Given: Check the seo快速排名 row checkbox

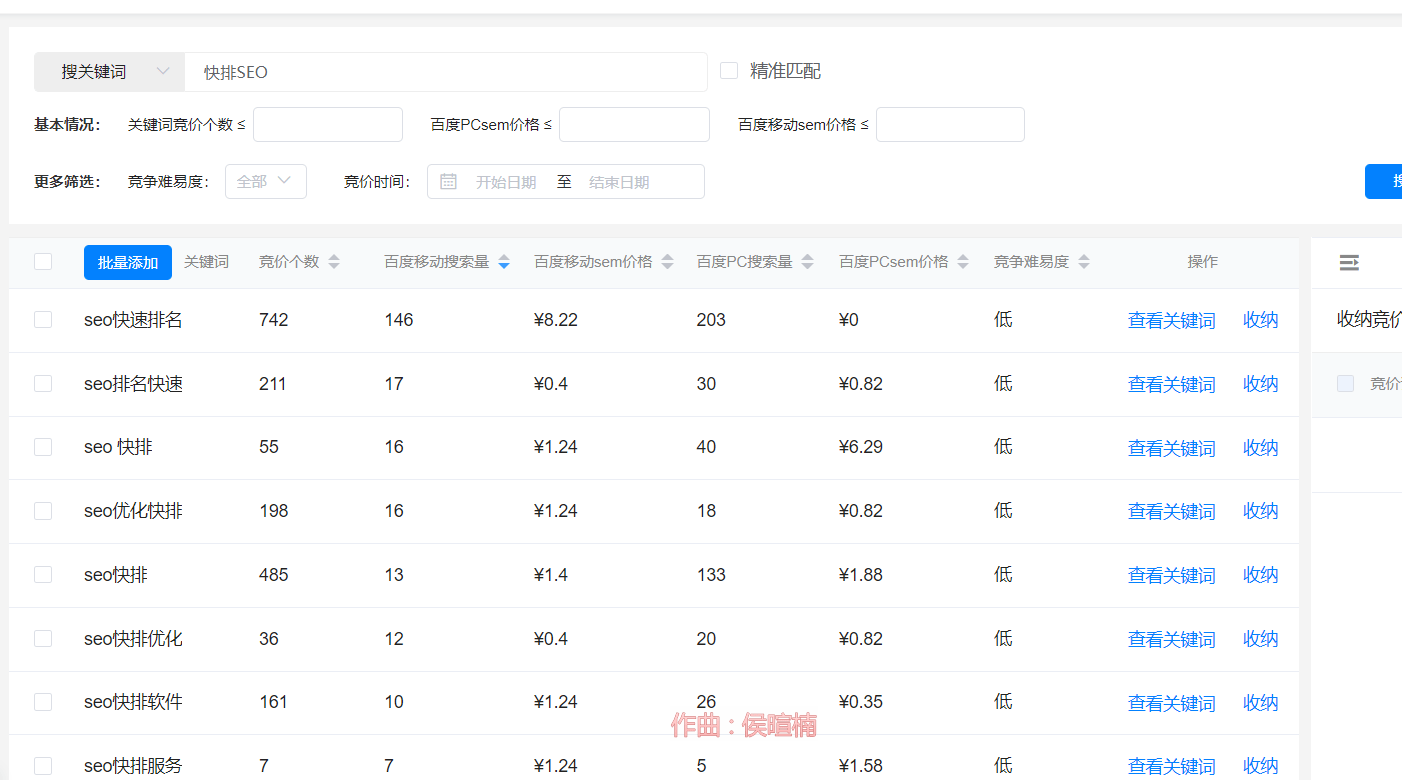Looking at the screenshot, I should (43, 320).
